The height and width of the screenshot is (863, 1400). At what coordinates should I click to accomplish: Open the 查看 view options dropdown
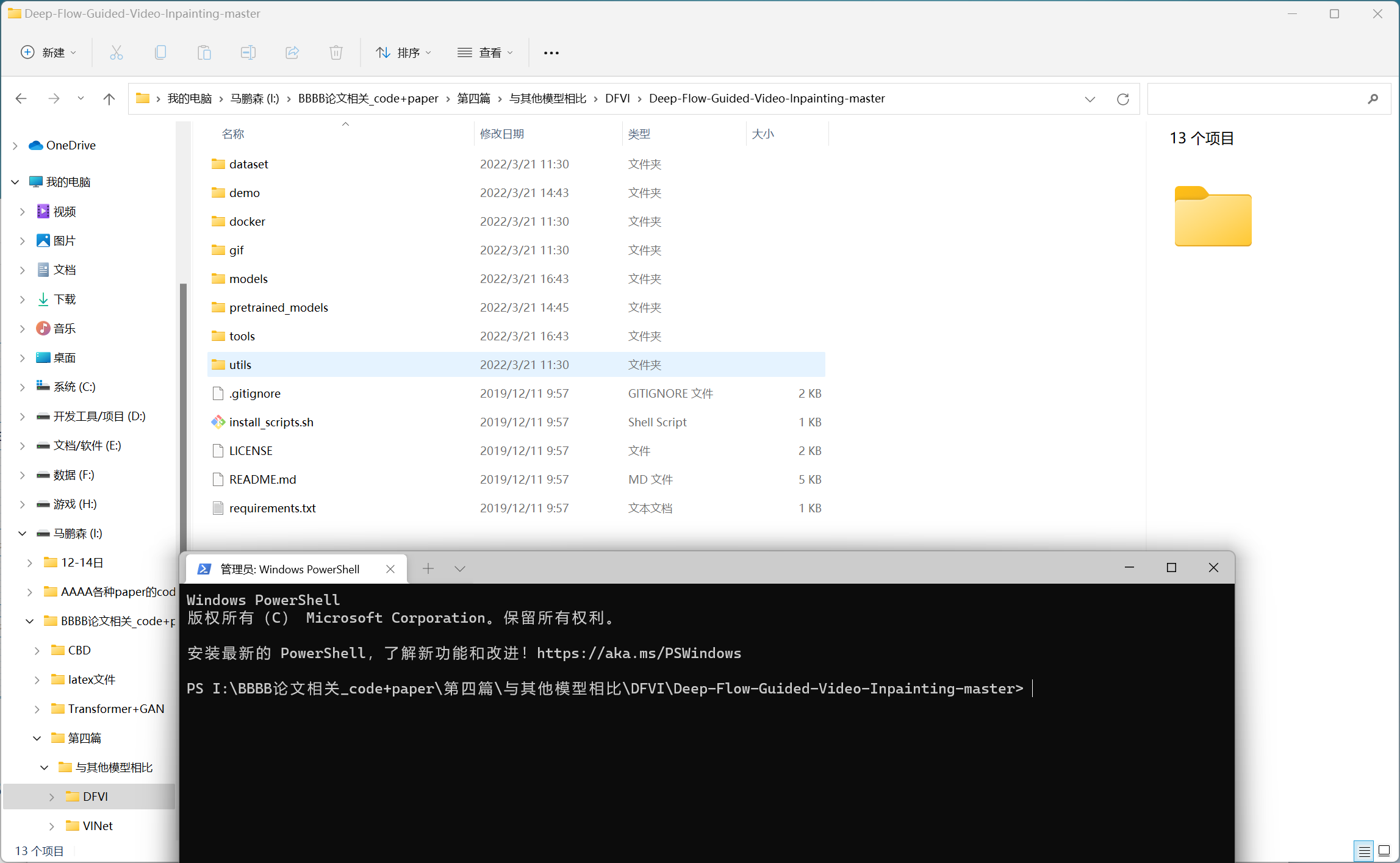[x=485, y=52]
